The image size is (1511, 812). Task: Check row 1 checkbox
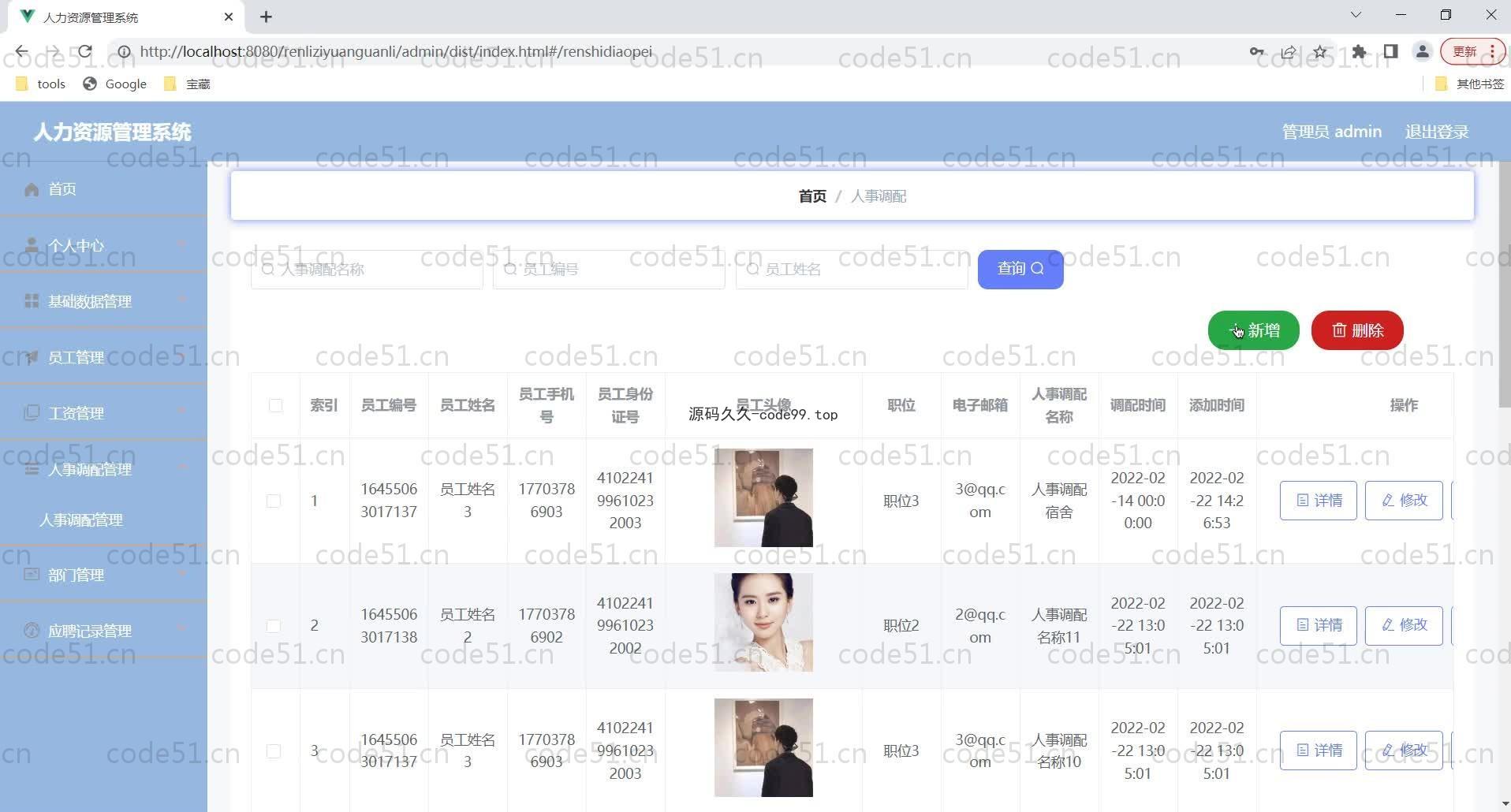pyautogui.click(x=274, y=501)
